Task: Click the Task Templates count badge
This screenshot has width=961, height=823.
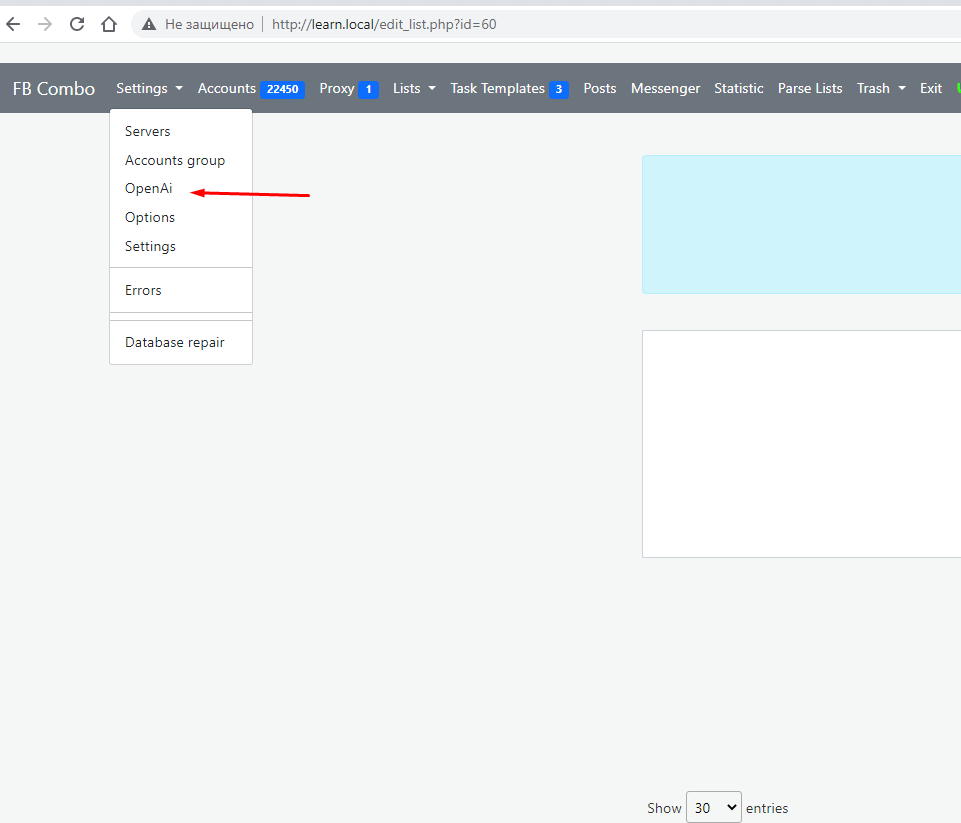Action: (x=559, y=89)
